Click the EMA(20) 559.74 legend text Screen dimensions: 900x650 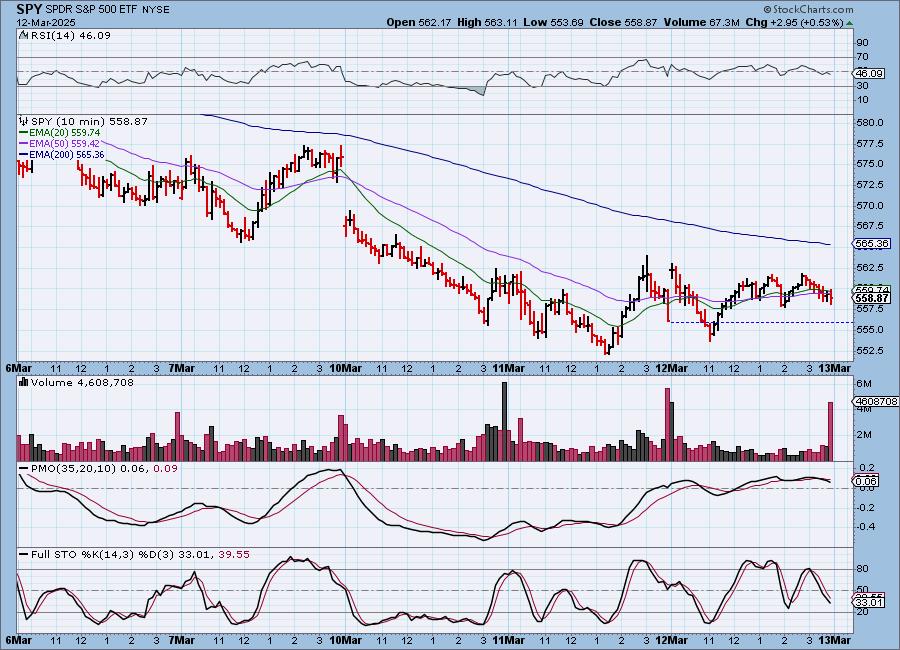click(64, 133)
